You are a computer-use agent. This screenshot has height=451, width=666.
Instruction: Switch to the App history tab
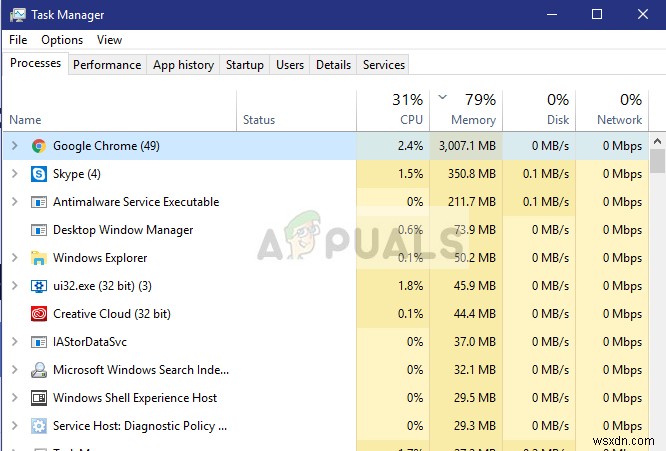[x=183, y=65]
